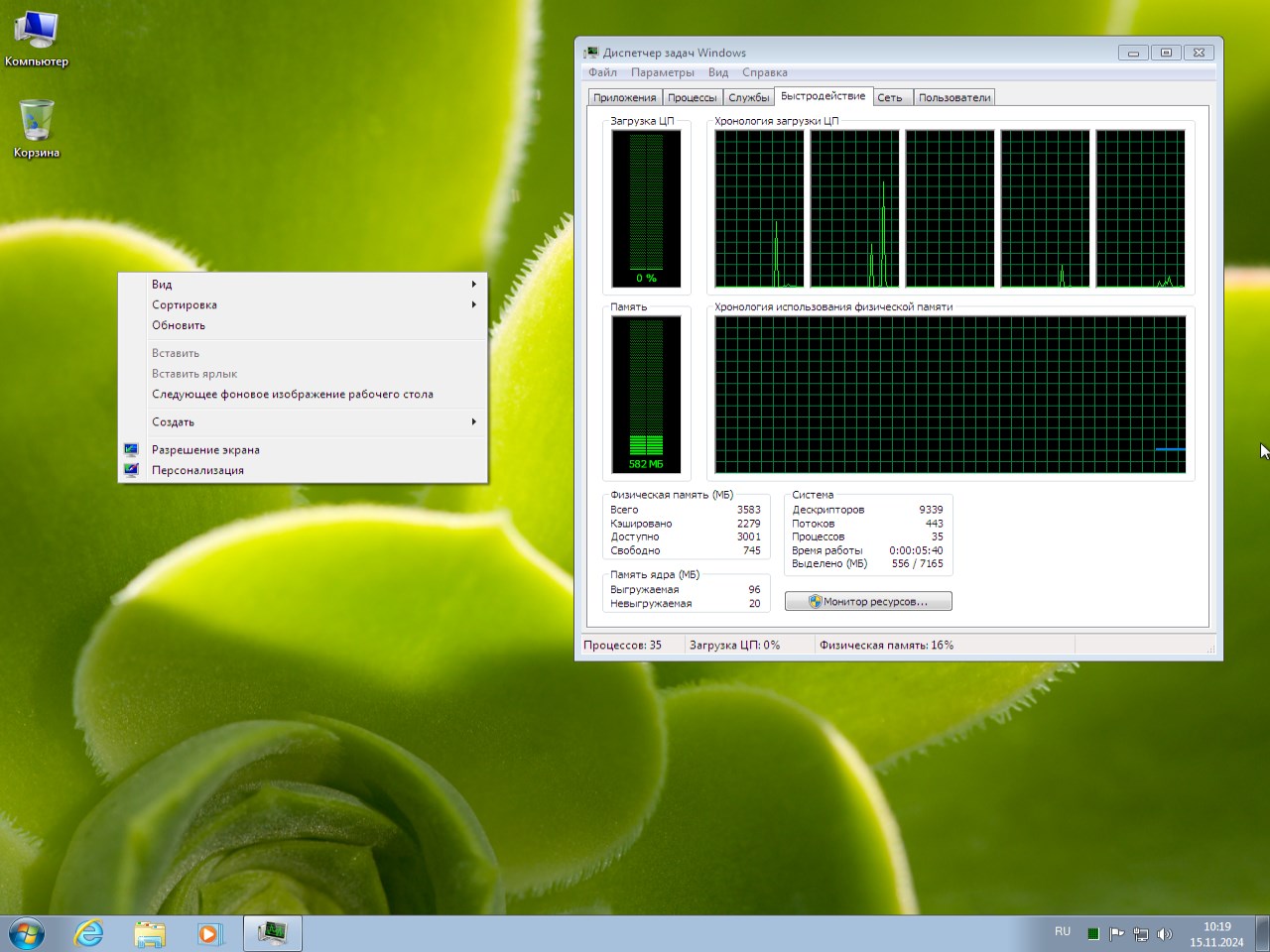
Task: Click the Дескрипторов value 9339
Action: pos(931,510)
